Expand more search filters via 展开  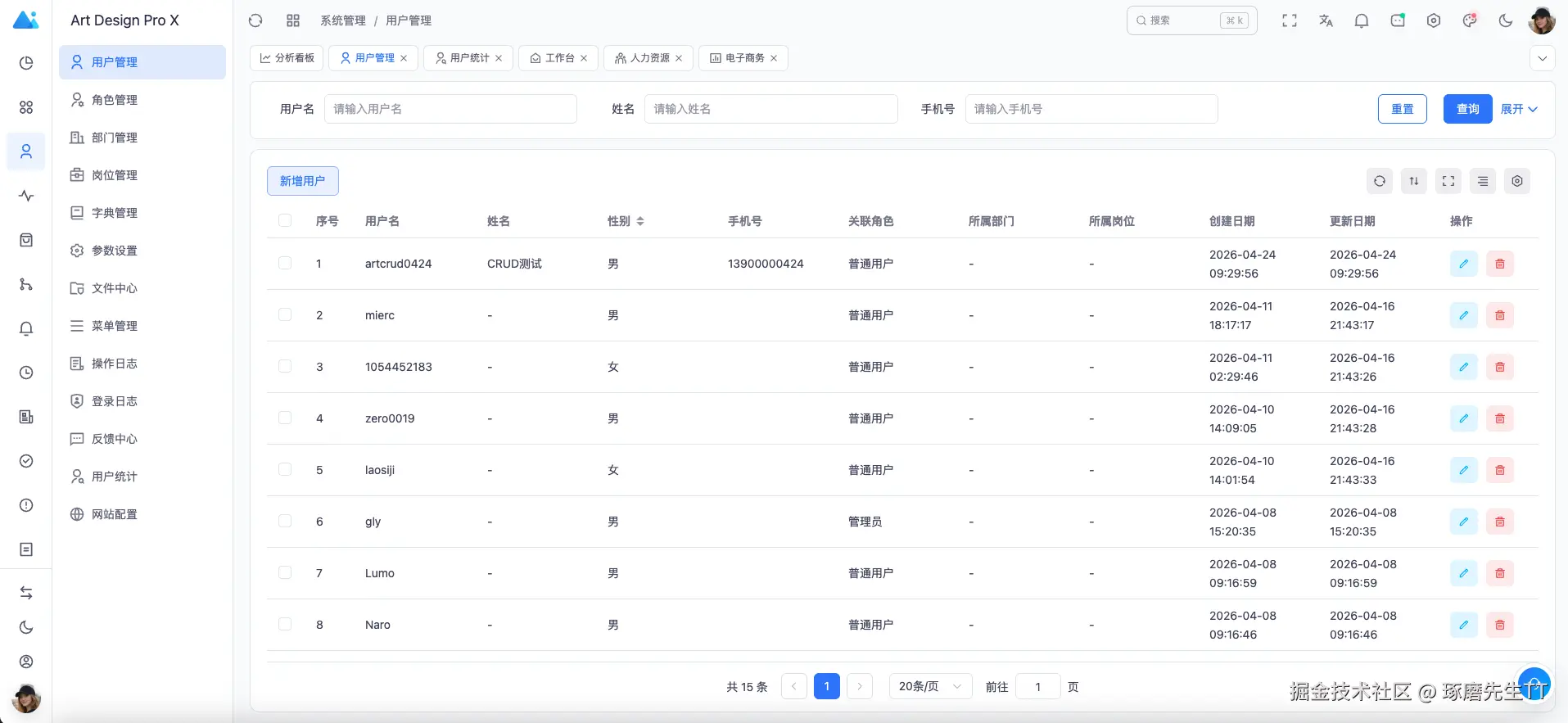pos(1519,109)
